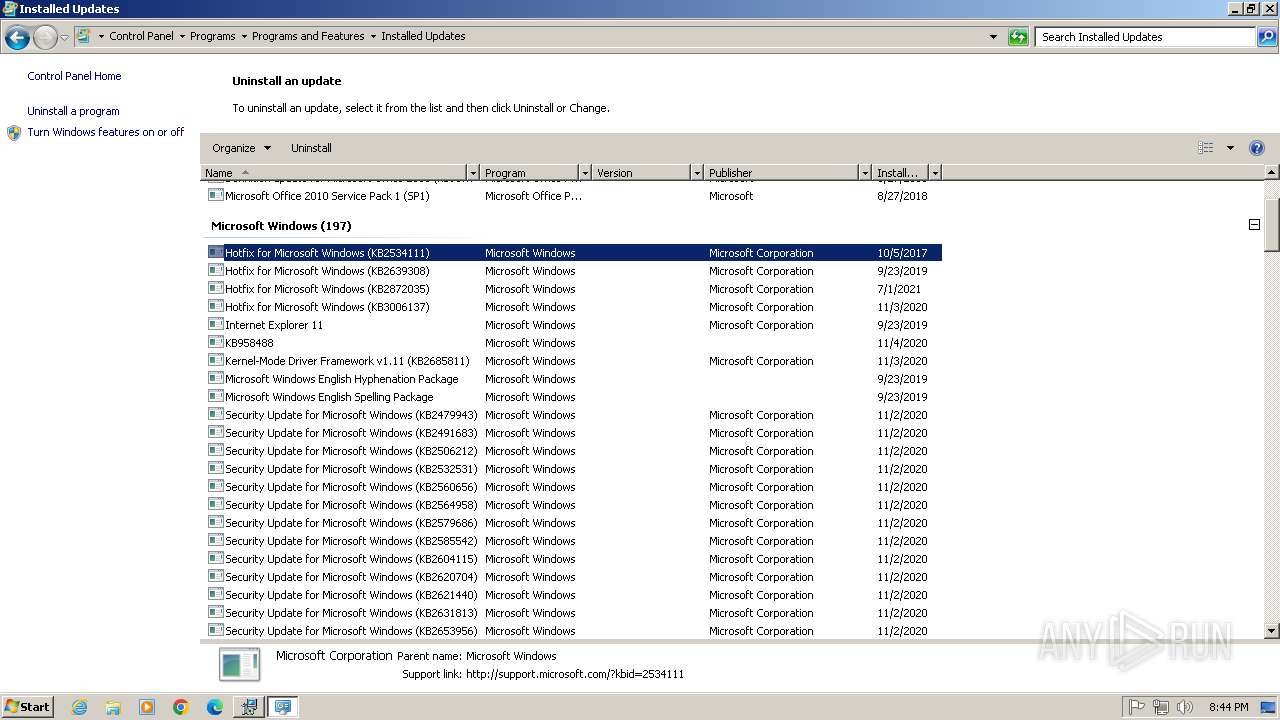Open the Program column filter dropdown
Viewport: 1280px width, 720px height.
coord(585,173)
